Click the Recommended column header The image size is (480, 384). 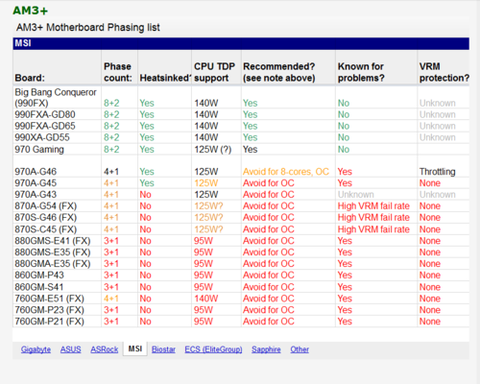(x=279, y=72)
